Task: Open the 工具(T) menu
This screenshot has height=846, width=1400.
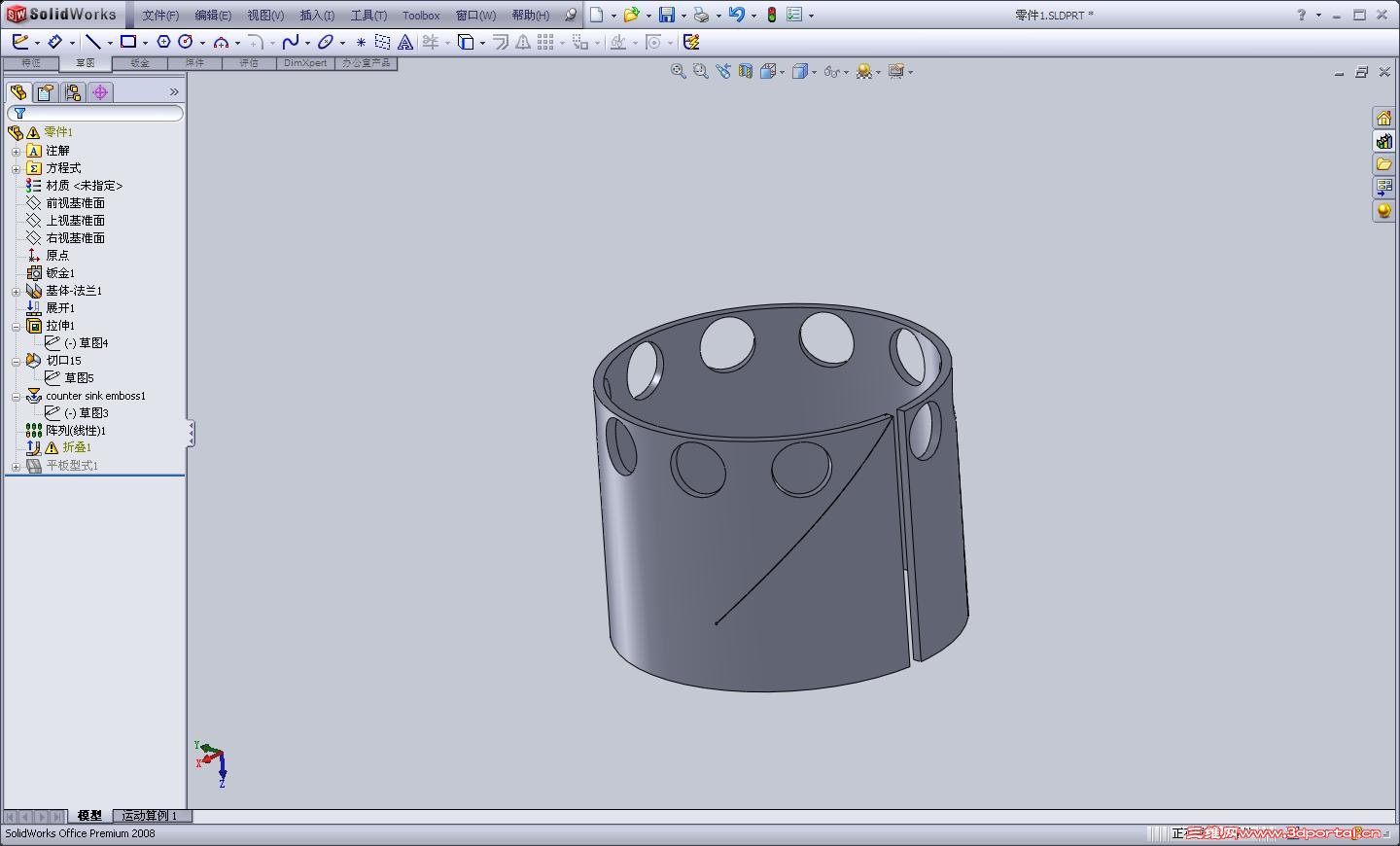Action: [x=368, y=16]
